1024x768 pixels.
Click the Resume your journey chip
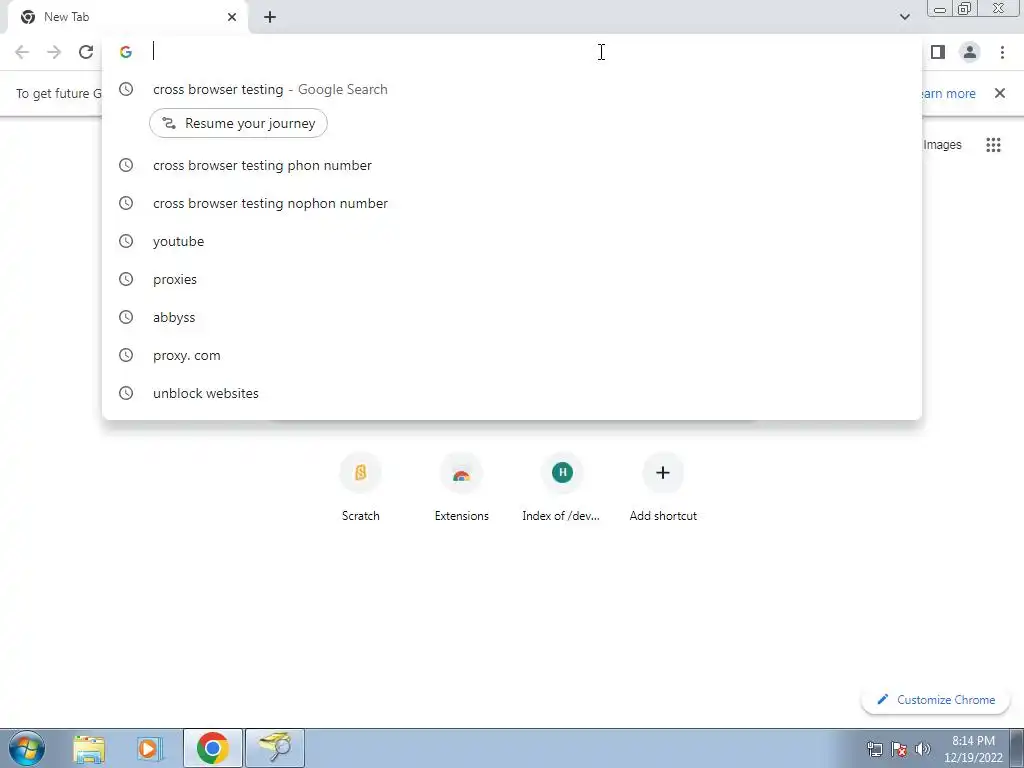(238, 123)
